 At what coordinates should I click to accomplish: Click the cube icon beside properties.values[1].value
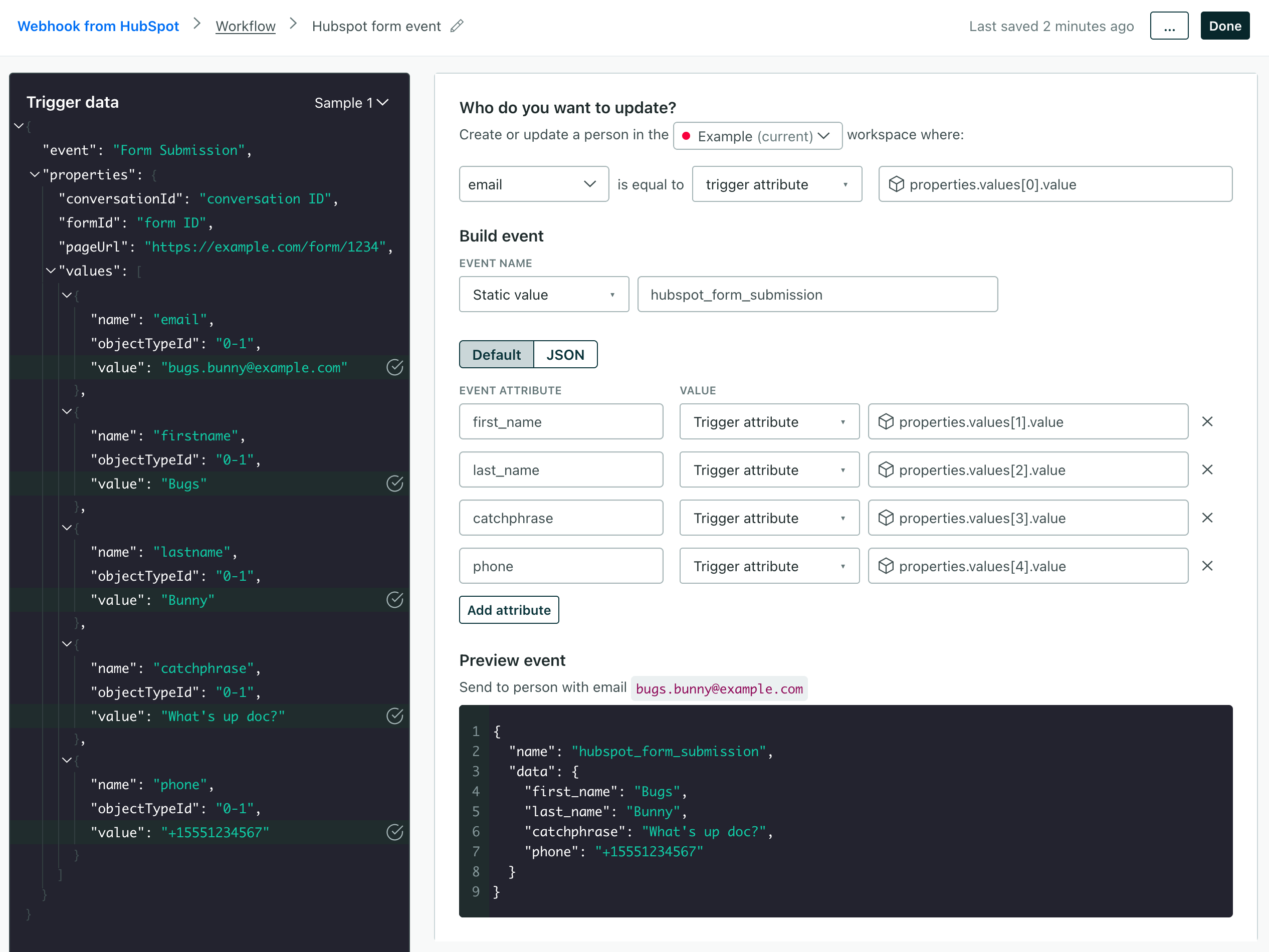tap(887, 421)
